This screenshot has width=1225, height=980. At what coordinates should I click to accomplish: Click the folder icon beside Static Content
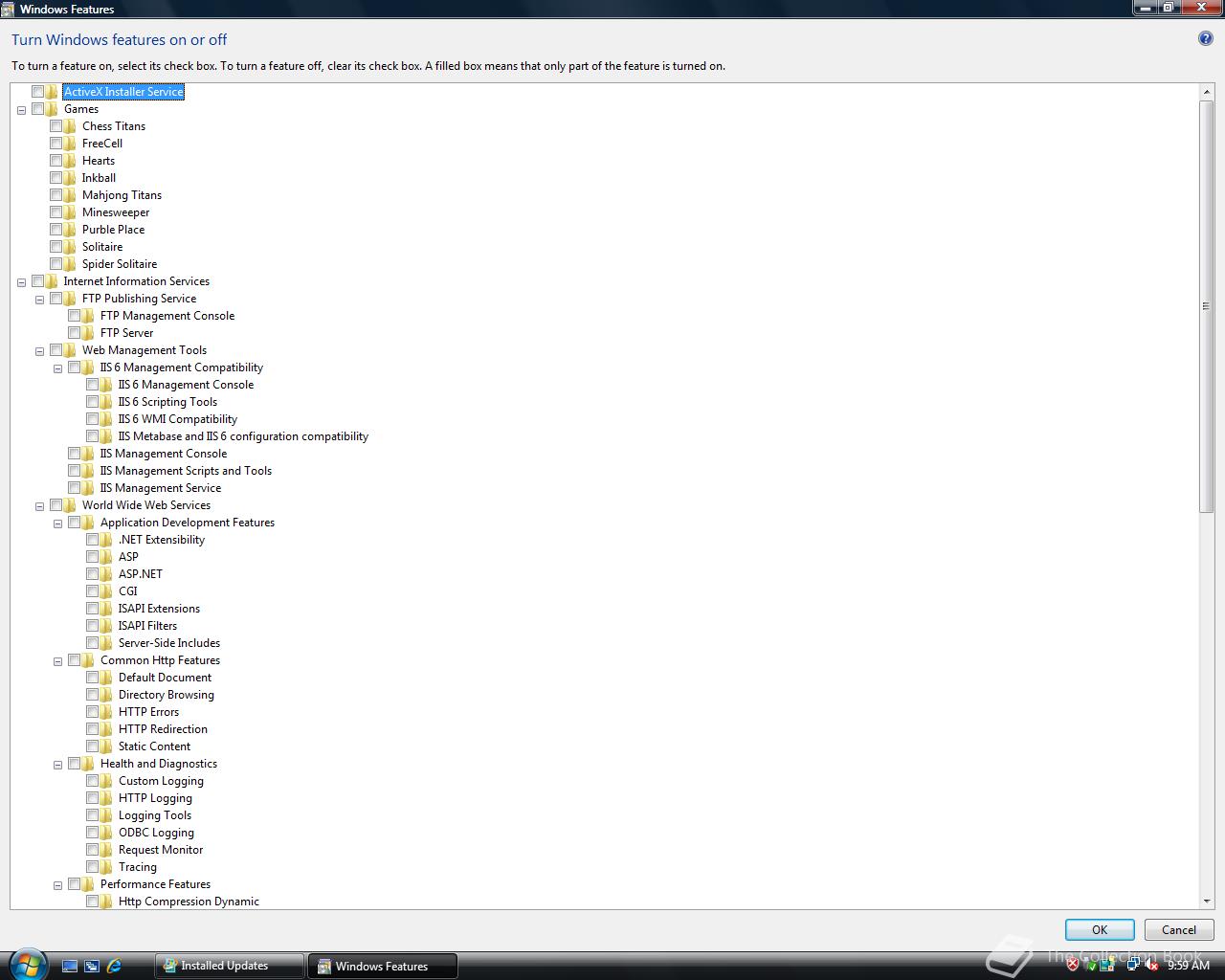(x=105, y=746)
